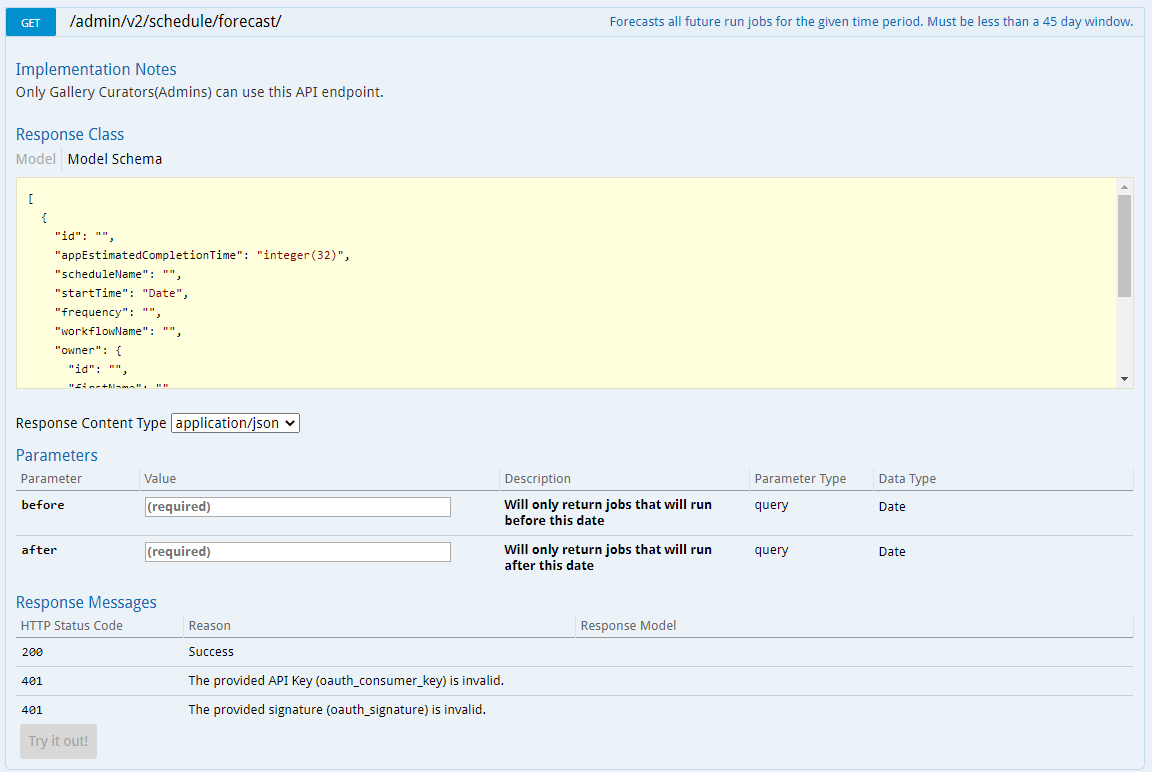Collapse the /admin/v2/schedule/forecast/ operation
Viewport: 1152px width, 772px height.
pyautogui.click(x=176, y=21)
